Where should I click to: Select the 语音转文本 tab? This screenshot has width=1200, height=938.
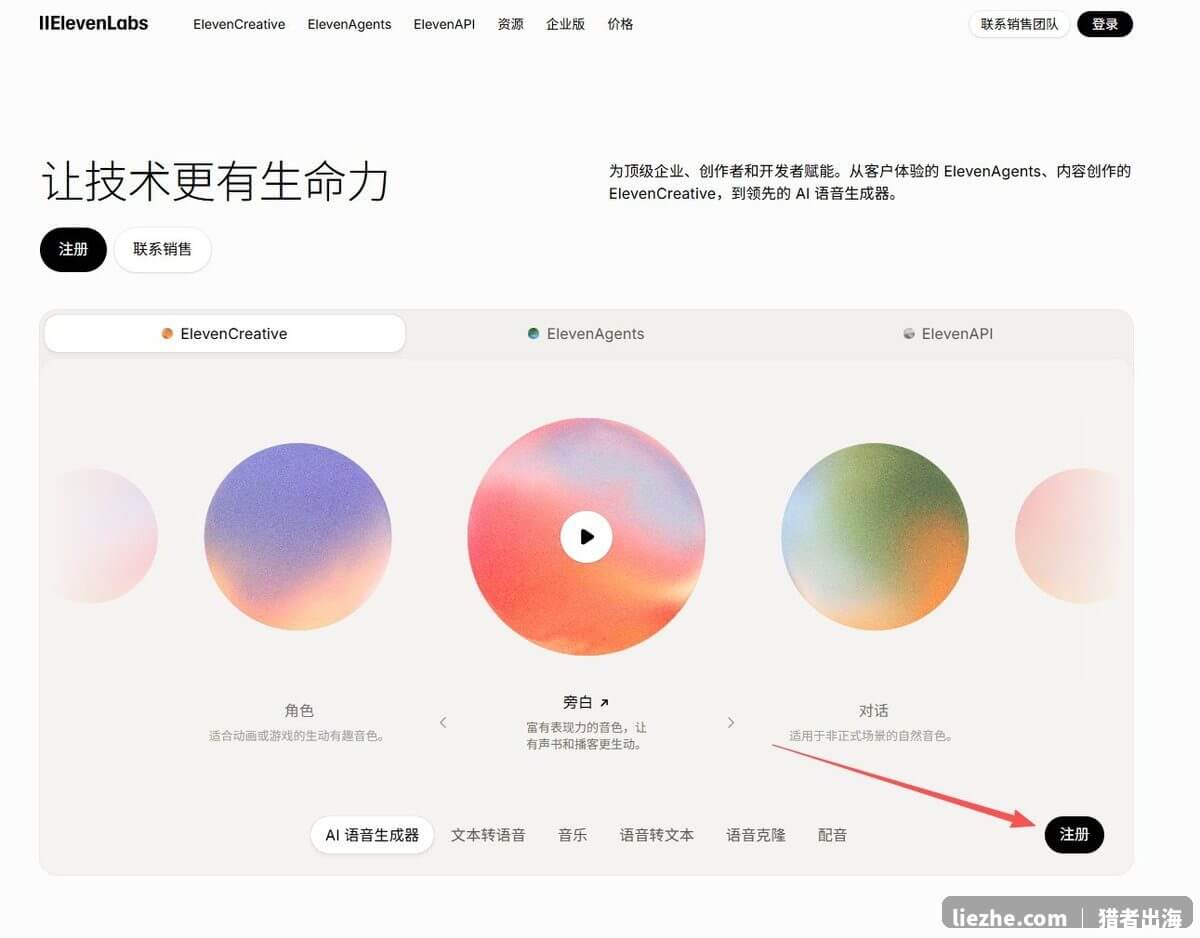click(657, 835)
